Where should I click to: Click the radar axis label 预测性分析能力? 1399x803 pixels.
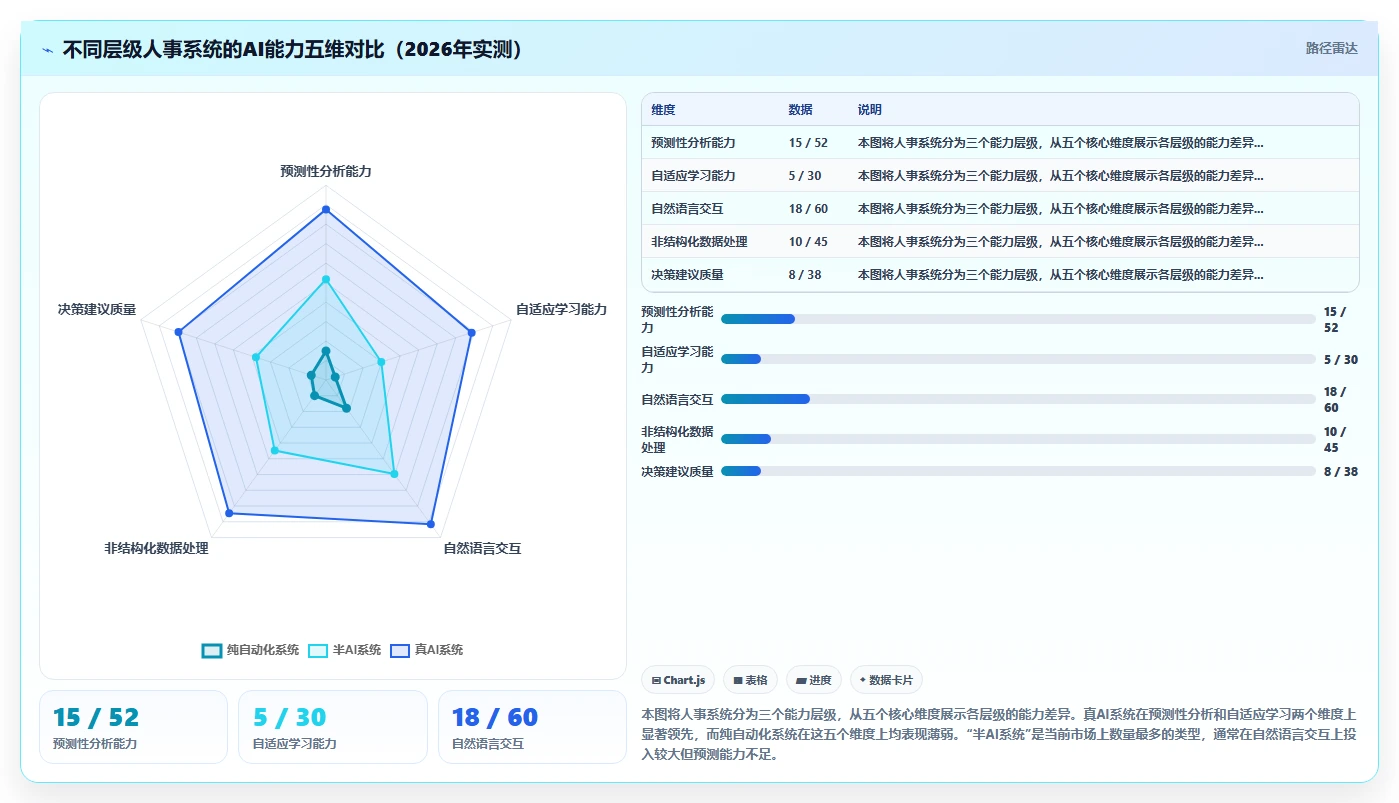(x=326, y=172)
